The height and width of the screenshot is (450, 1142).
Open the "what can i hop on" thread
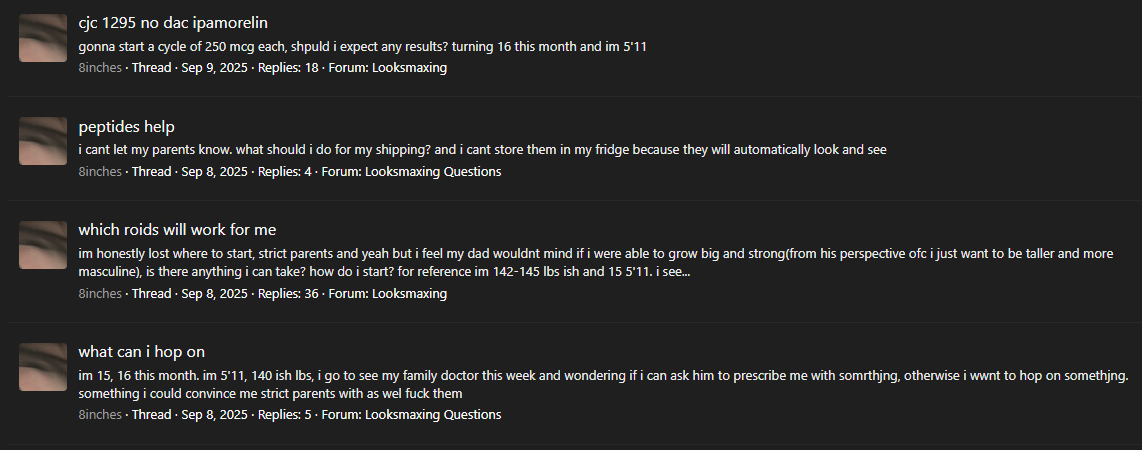click(x=141, y=352)
